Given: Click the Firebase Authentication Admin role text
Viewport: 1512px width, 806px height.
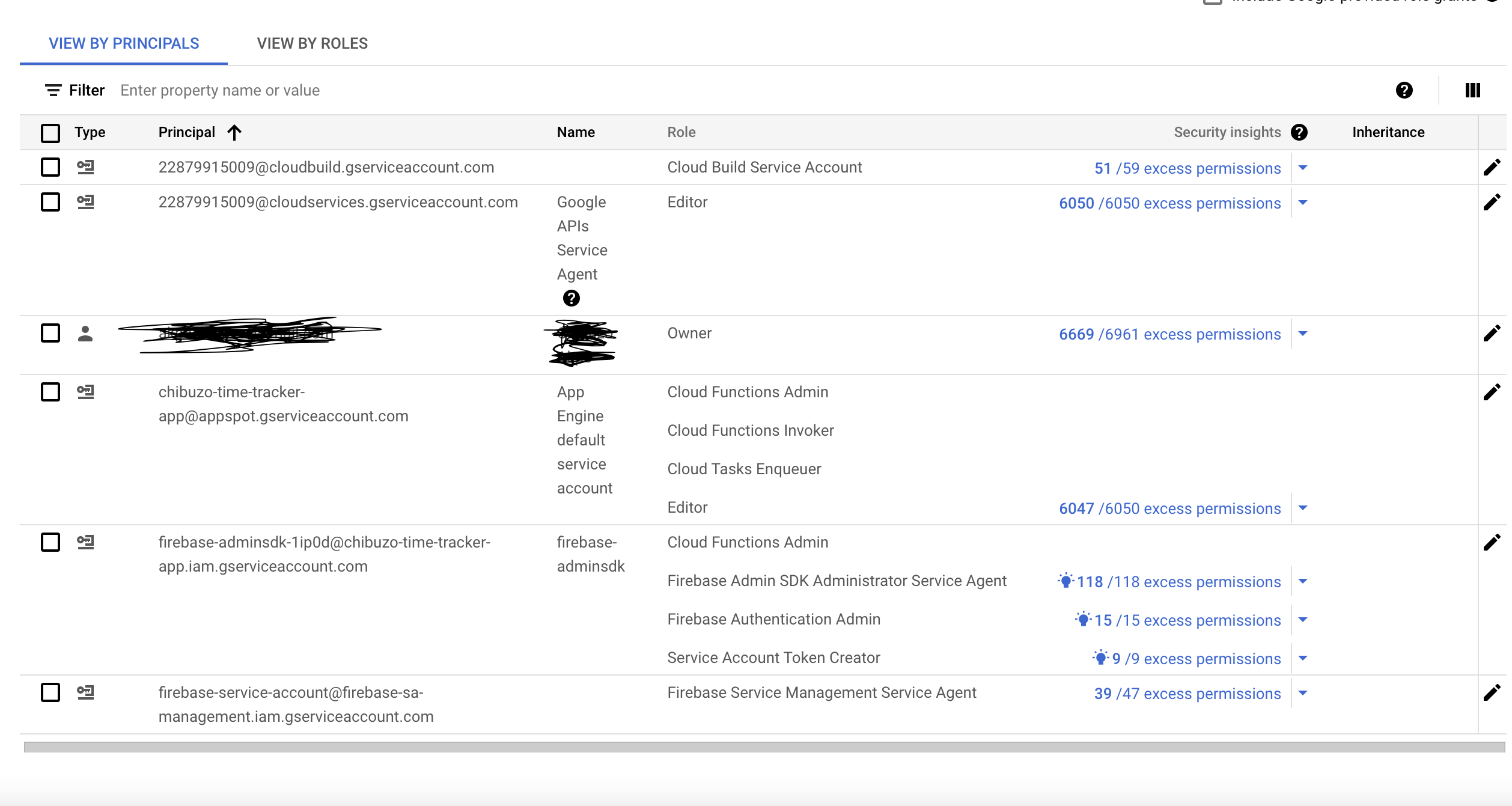Looking at the screenshot, I should [773, 619].
